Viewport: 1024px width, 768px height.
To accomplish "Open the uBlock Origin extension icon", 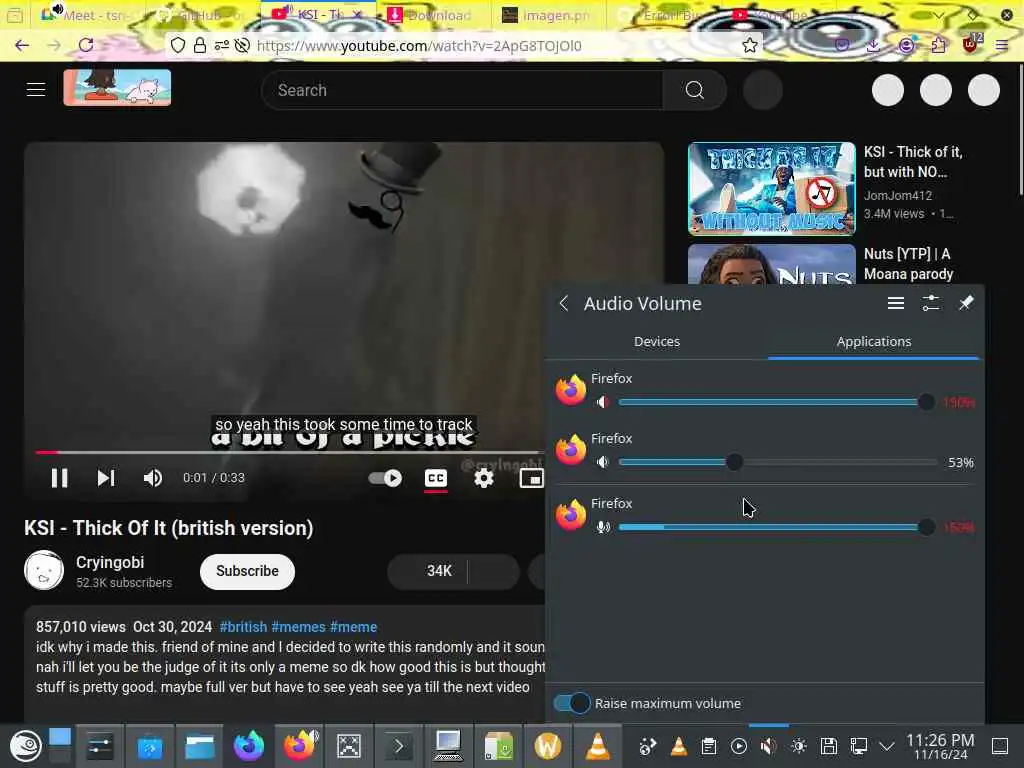I will 970,44.
